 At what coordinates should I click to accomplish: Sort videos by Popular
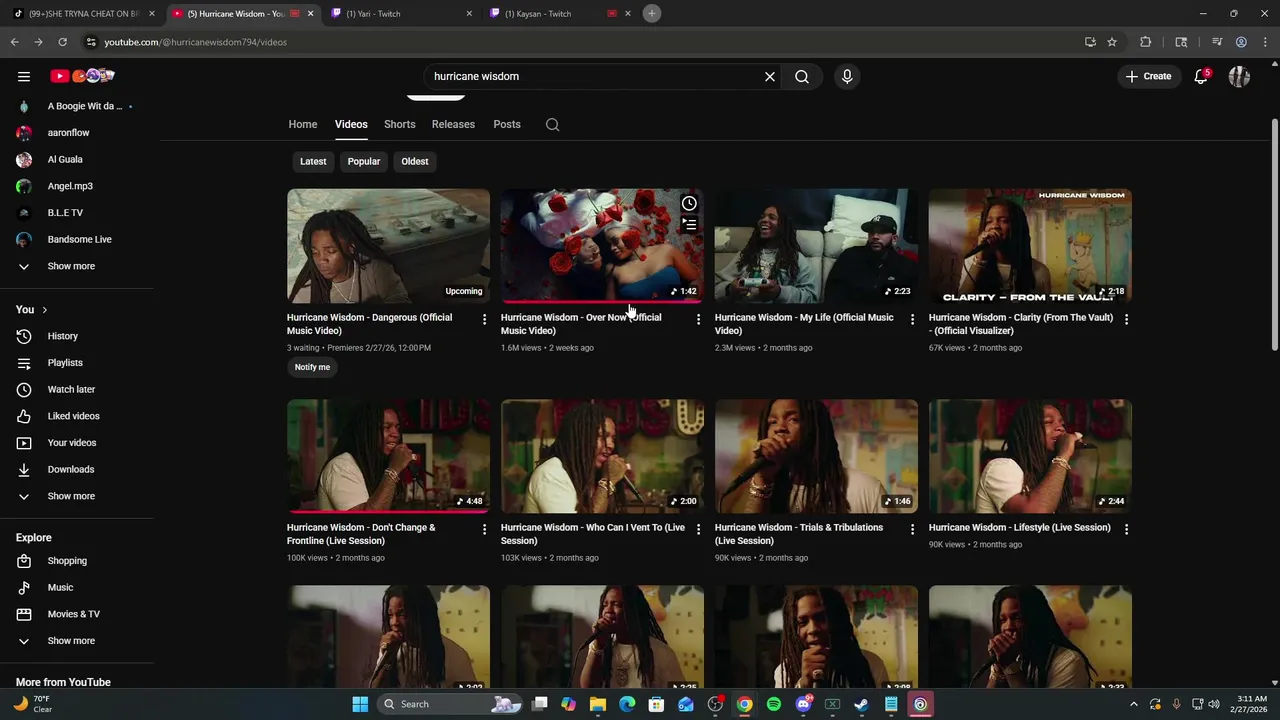[364, 161]
